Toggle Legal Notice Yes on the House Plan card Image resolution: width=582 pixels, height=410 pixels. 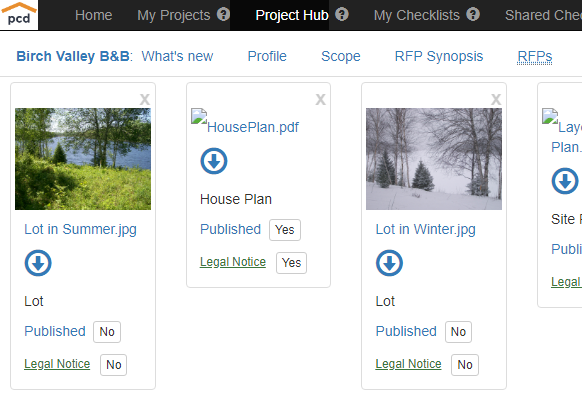pos(291,263)
